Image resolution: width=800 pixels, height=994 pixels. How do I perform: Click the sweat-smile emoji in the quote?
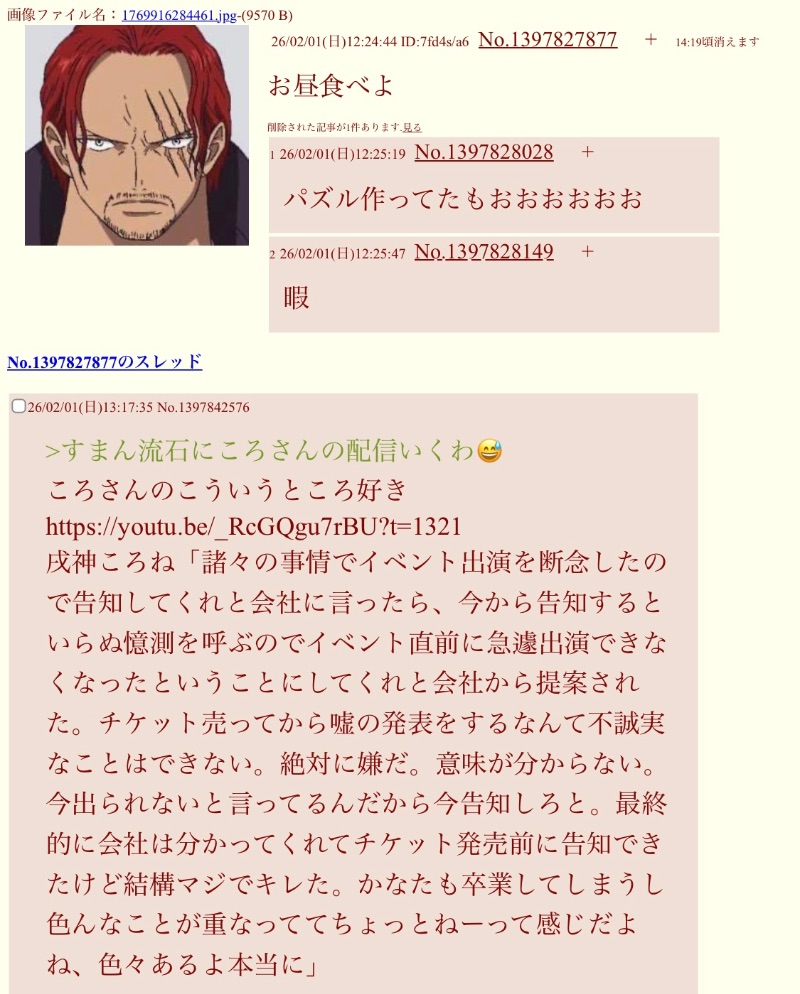click(x=489, y=451)
